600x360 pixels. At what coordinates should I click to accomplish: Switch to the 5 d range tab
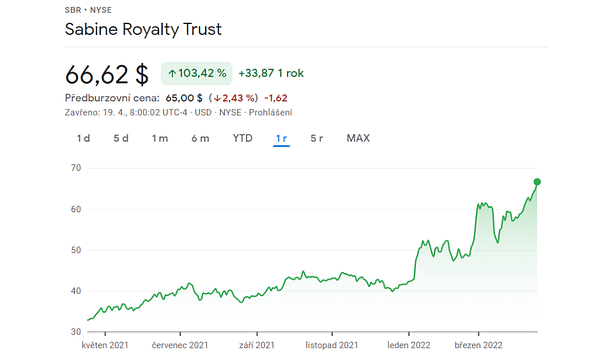pyautogui.click(x=121, y=138)
